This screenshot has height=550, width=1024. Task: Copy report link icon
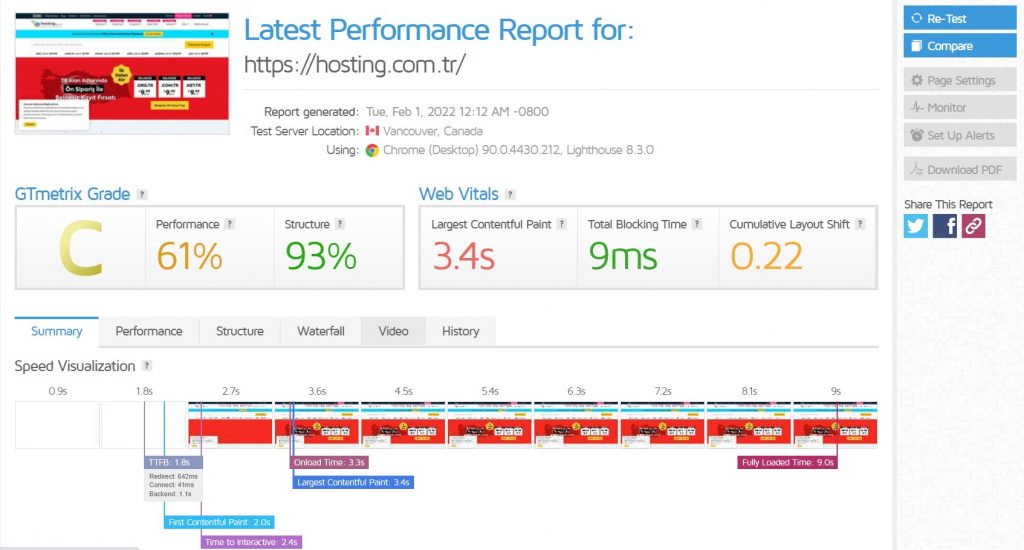[973, 226]
